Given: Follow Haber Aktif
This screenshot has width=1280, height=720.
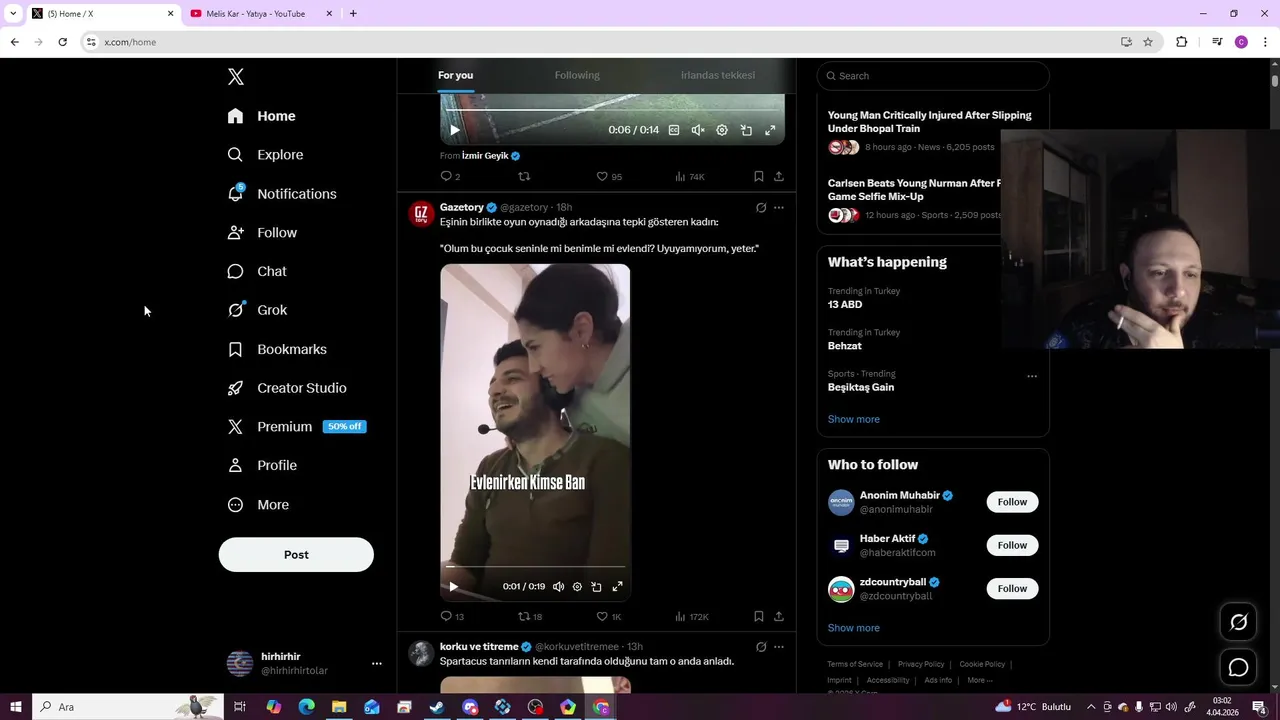Looking at the screenshot, I should 1012,545.
